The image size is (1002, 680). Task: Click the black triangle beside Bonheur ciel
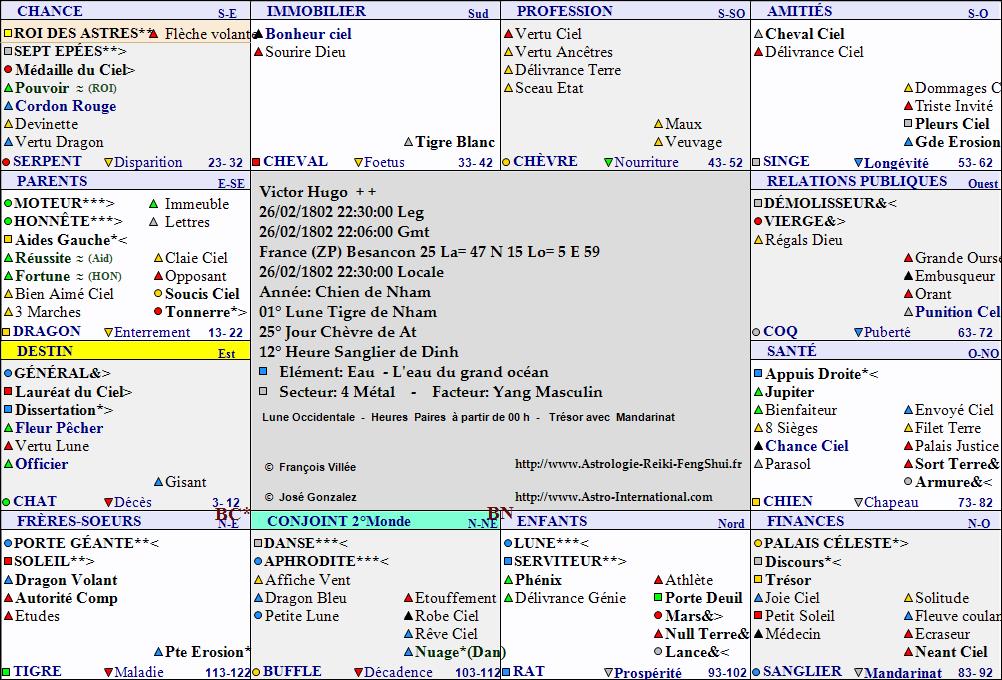click(258, 34)
